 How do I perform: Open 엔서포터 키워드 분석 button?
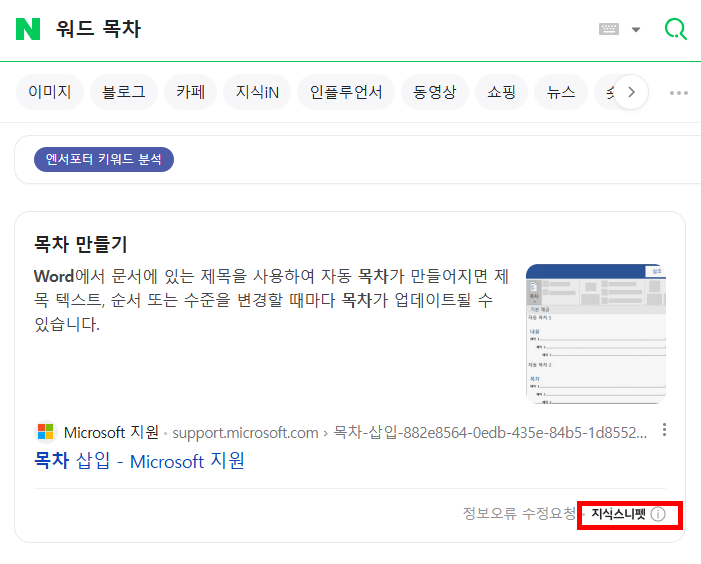(x=104, y=159)
